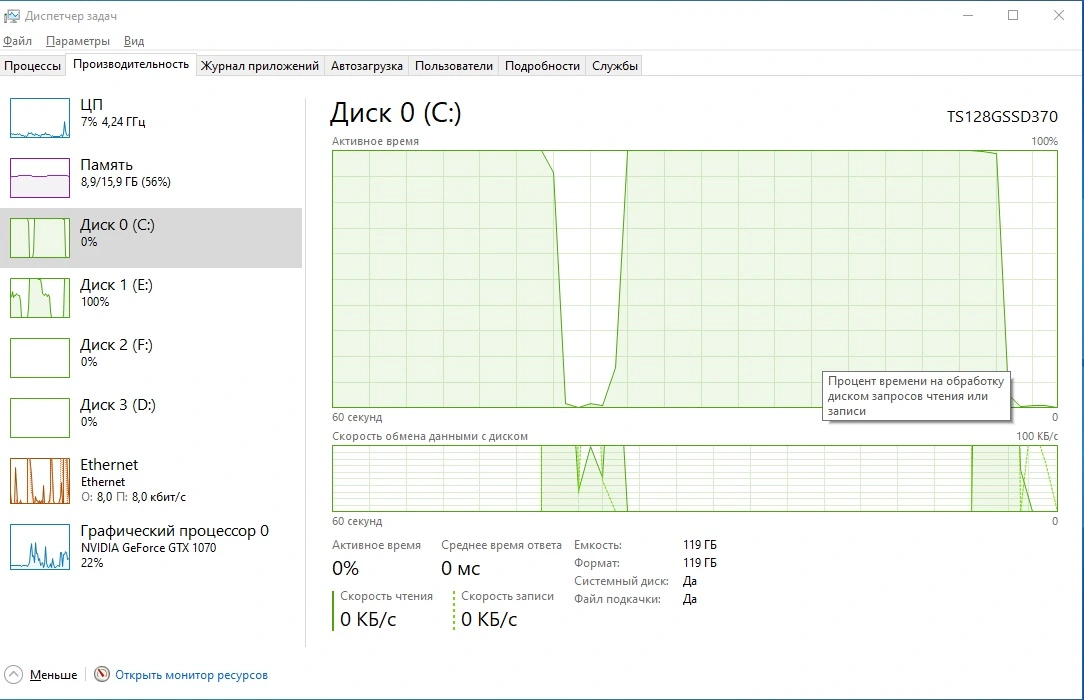Viewport: 1084px width, 700px height.
Task: Minimize the Task Manager window
Action: coord(968,15)
